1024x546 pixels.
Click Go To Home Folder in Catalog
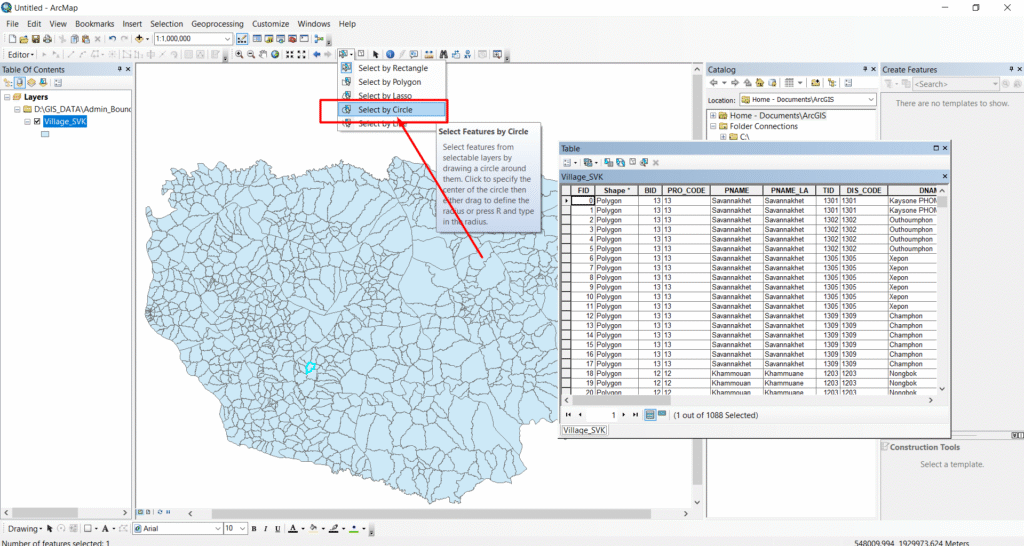click(x=760, y=83)
